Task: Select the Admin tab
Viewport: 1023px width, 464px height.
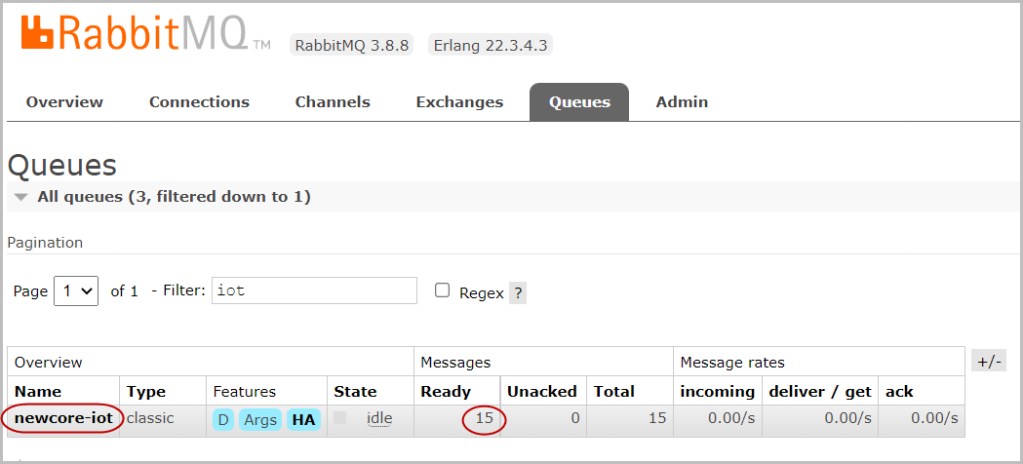Action: [x=681, y=102]
